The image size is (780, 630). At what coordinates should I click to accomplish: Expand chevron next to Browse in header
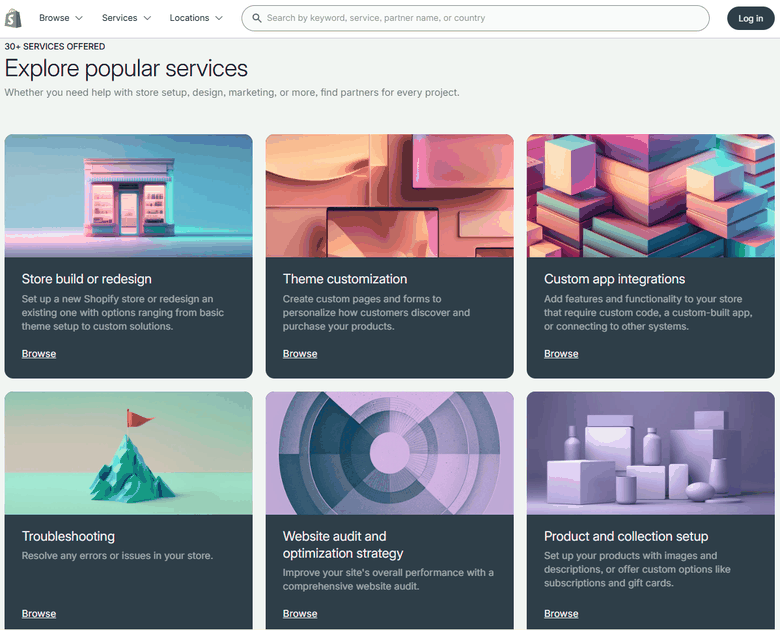(x=79, y=18)
